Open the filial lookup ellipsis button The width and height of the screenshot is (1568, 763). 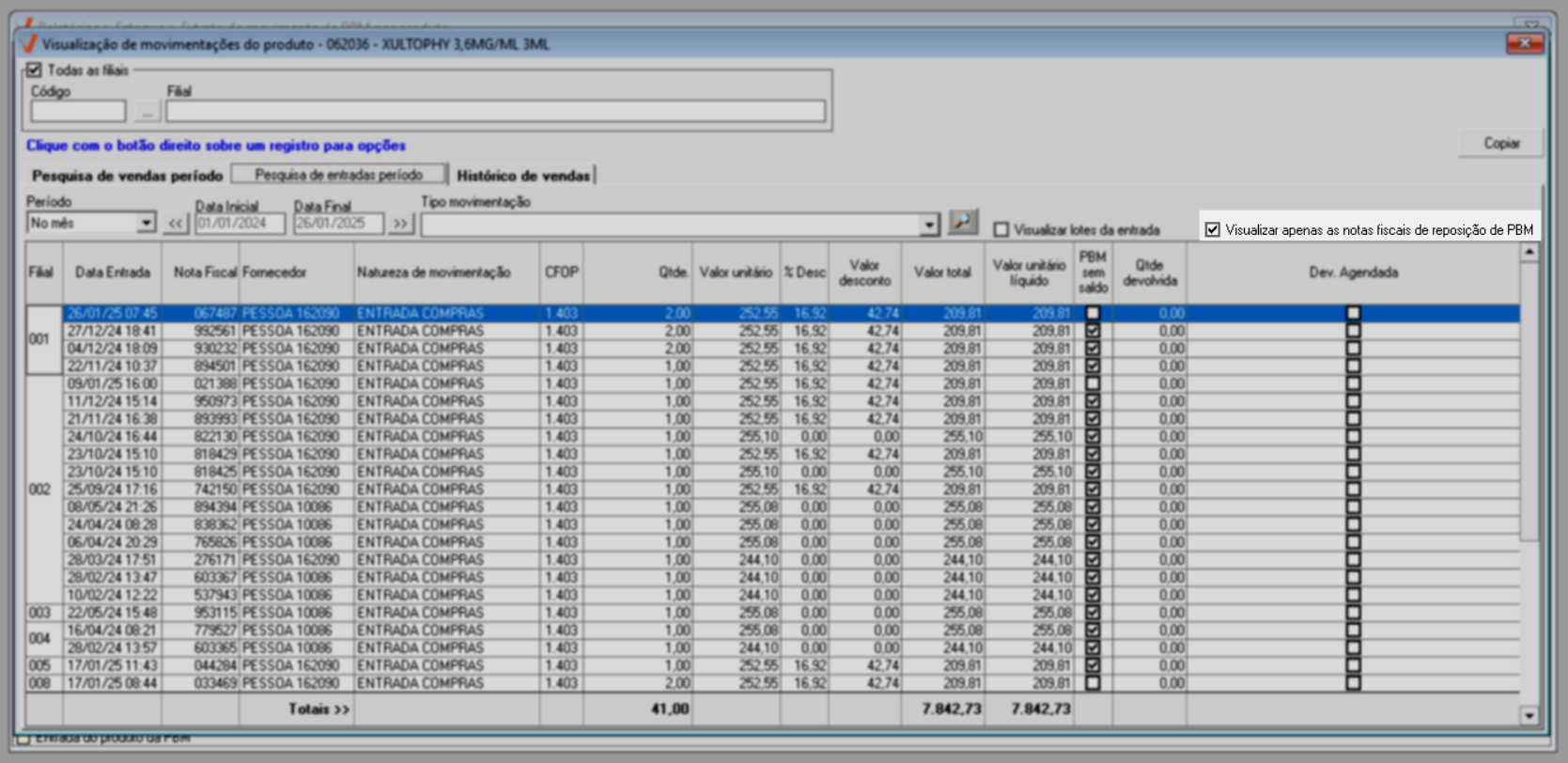point(147,112)
